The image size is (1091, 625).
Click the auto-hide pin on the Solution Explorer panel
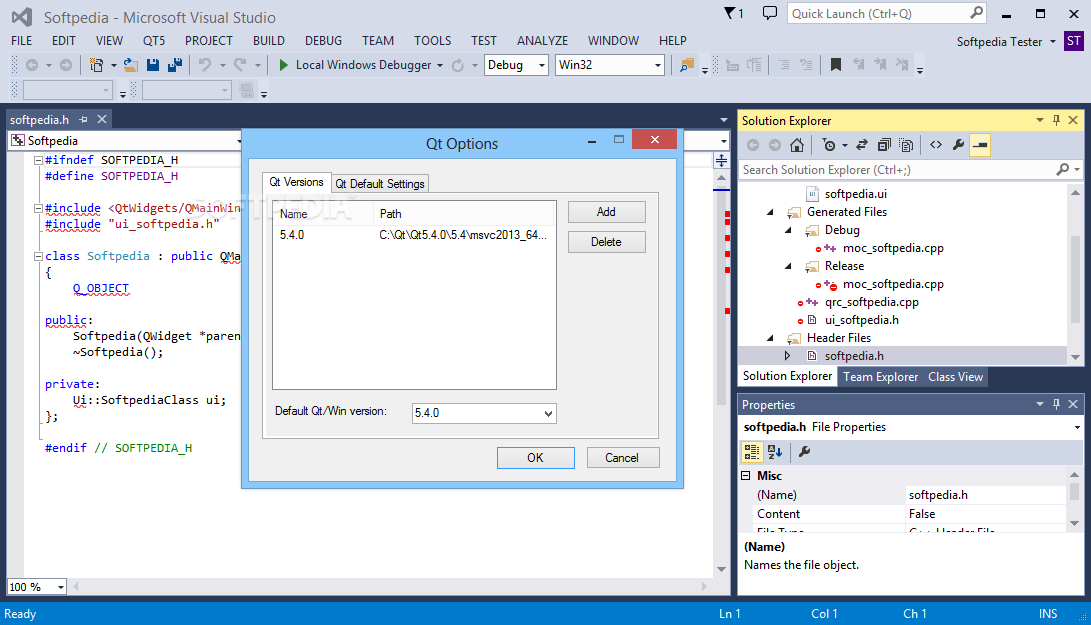[1056, 120]
